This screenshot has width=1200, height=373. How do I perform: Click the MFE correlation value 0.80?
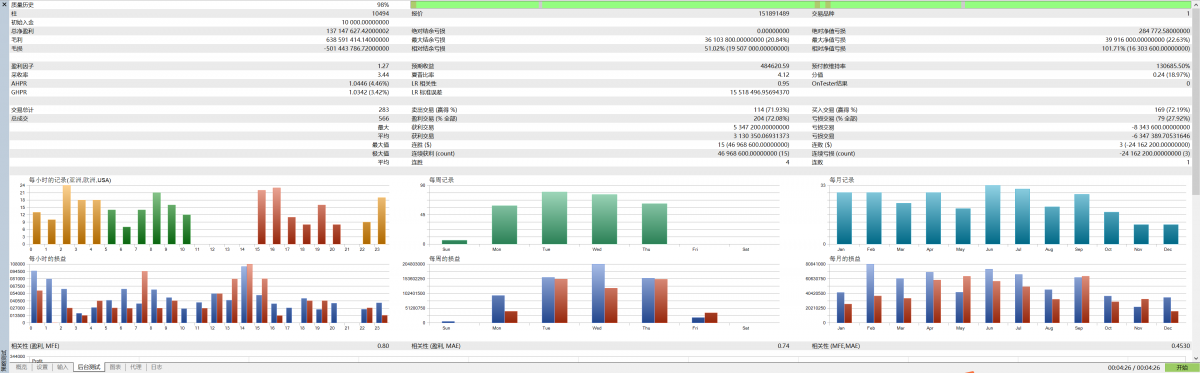(383, 345)
